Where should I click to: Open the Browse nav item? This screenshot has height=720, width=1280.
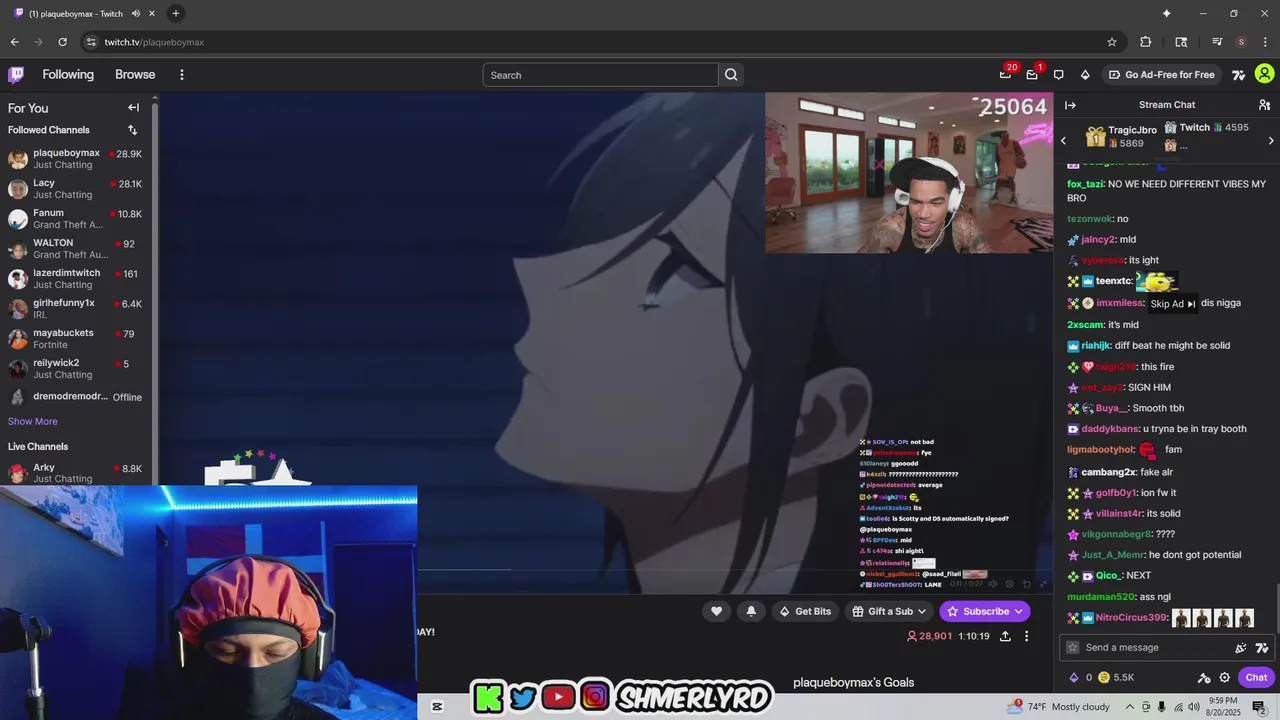(135, 75)
